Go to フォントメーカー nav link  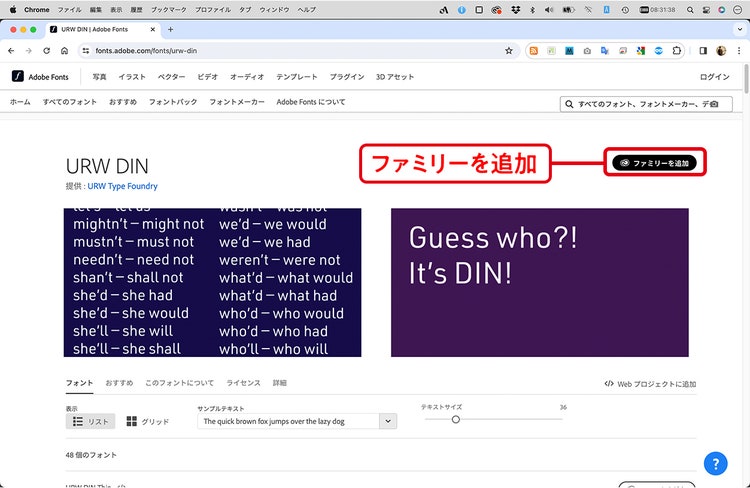click(x=237, y=102)
